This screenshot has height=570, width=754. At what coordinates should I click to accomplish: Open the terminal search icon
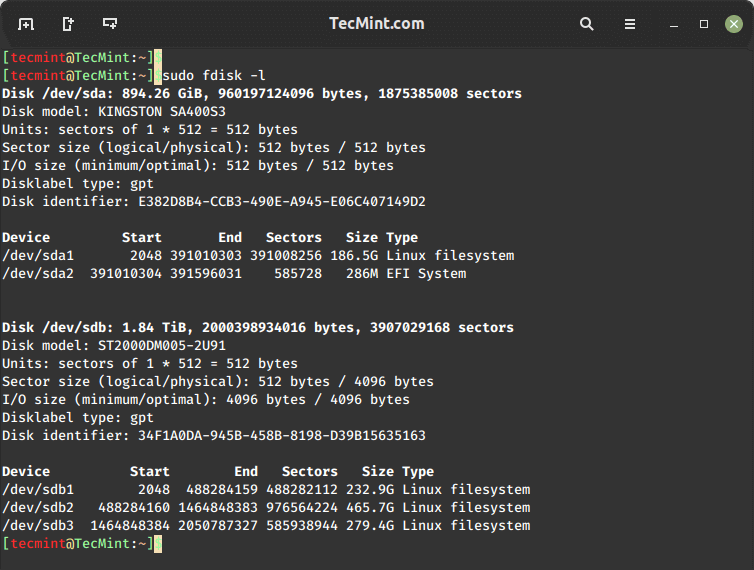click(587, 23)
